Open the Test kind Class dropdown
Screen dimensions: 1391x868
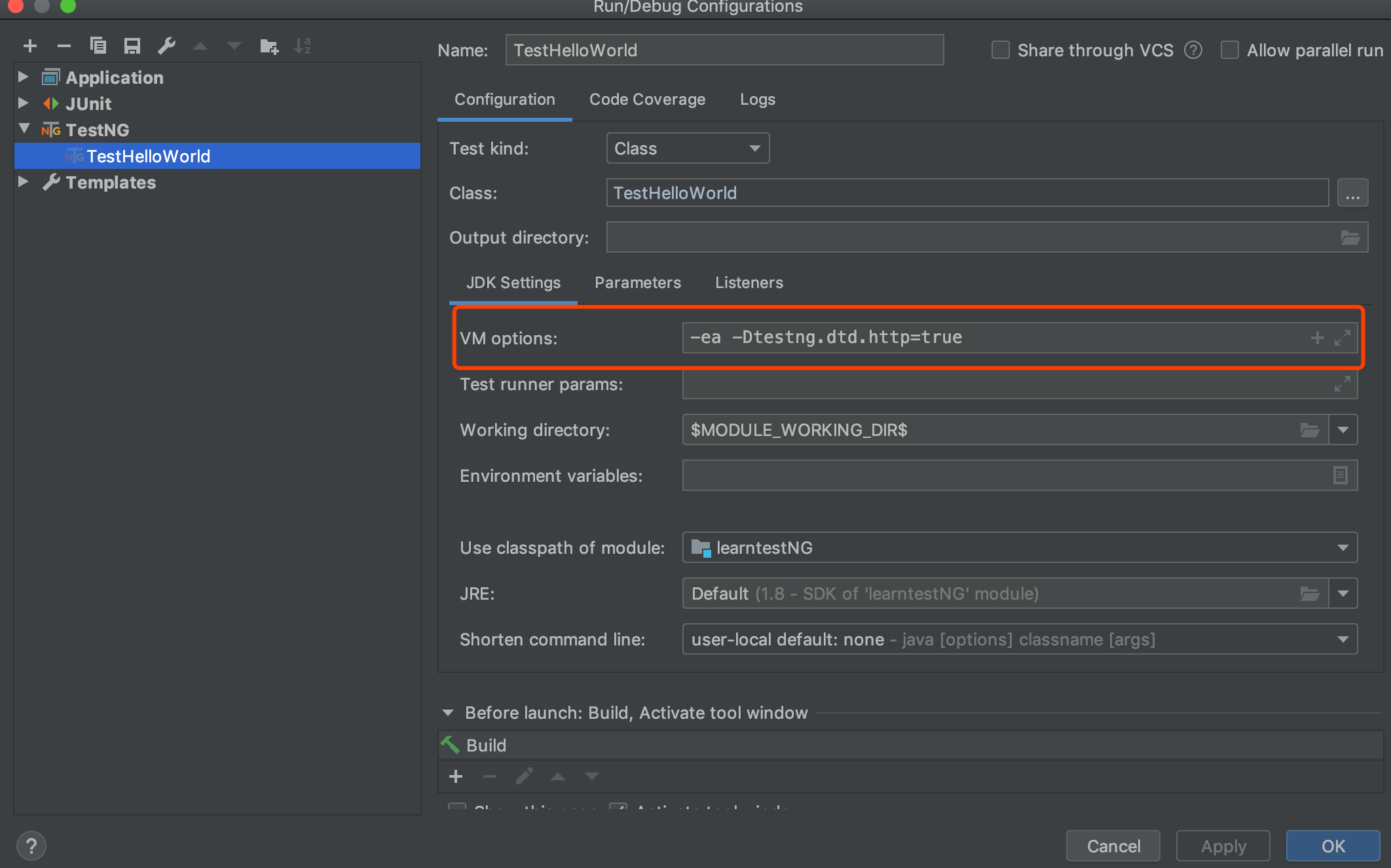coord(688,149)
